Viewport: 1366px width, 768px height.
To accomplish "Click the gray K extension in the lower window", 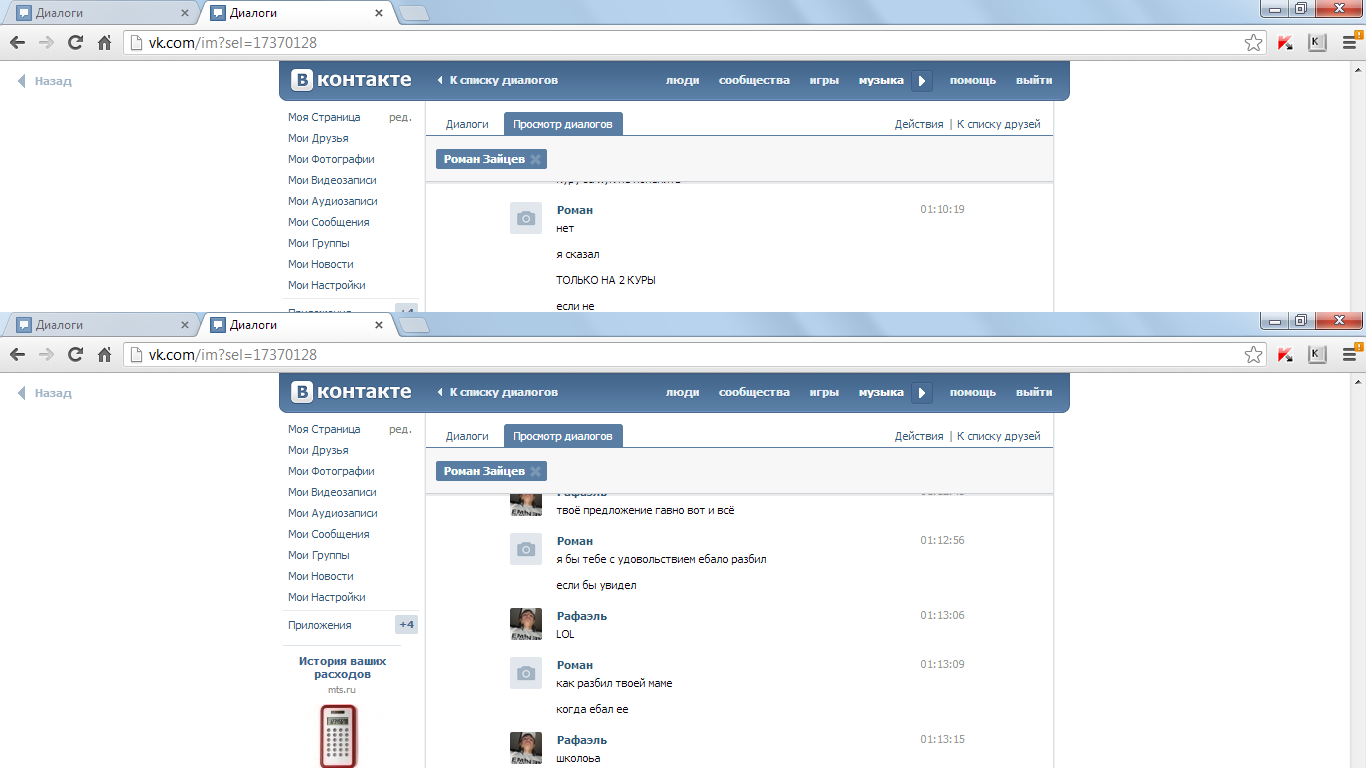I will click(x=1317, y=355).
